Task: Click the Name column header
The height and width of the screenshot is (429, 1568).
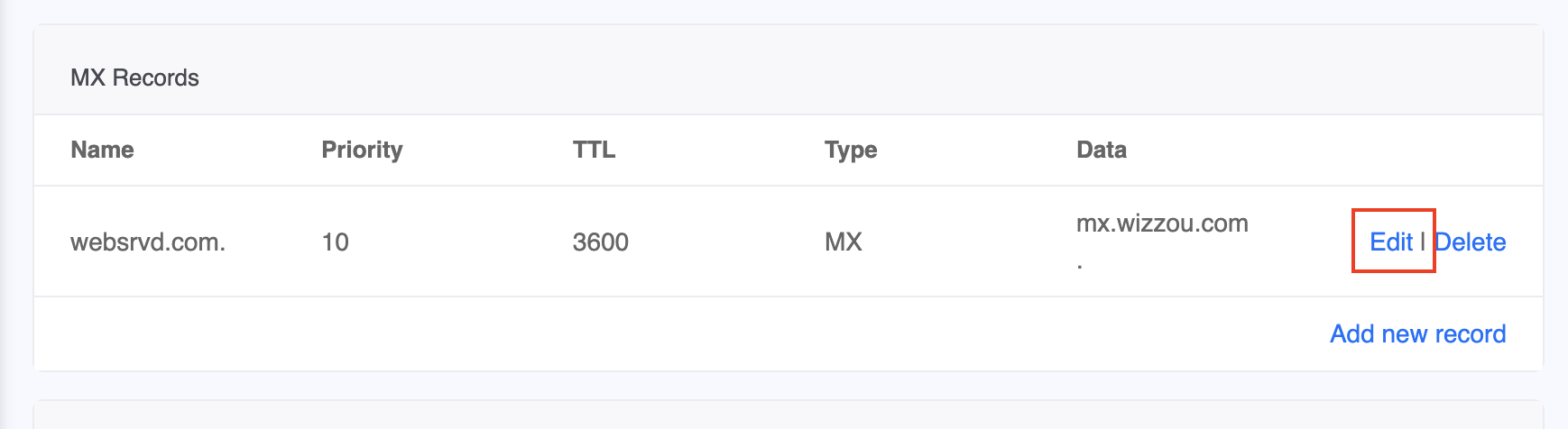Action: coord(102,150)
